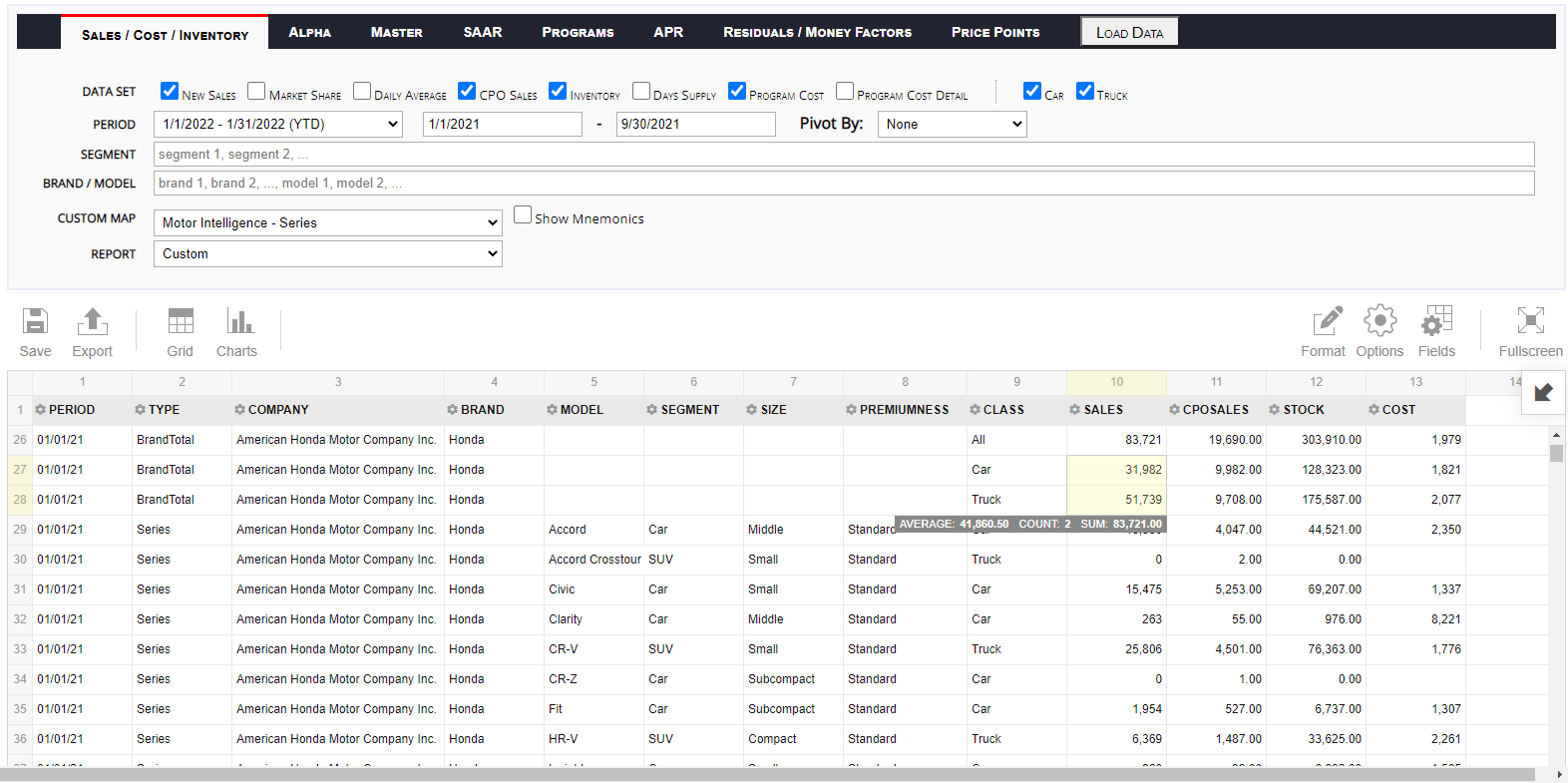The height and width of the screenshot is (783, 1568).
Task: Click the horizontal scrollbar right arrow
Action: point(1560,774)
